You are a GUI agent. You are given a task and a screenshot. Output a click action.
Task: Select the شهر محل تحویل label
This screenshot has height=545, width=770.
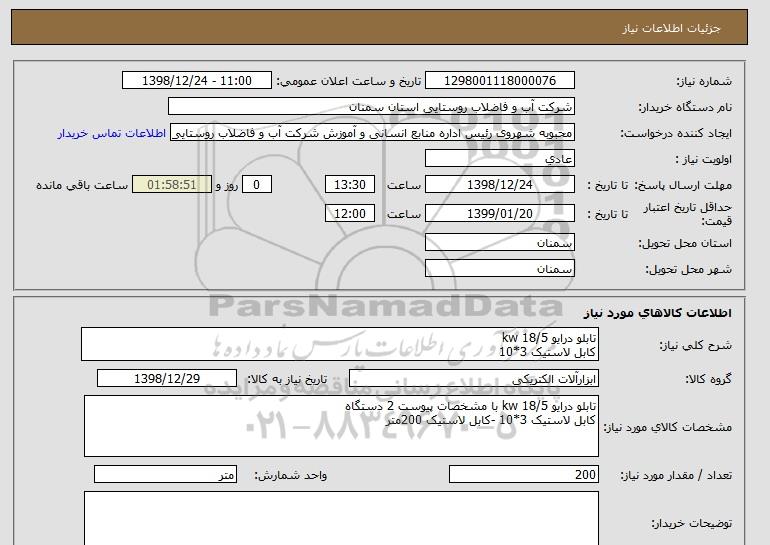point(688,269)
